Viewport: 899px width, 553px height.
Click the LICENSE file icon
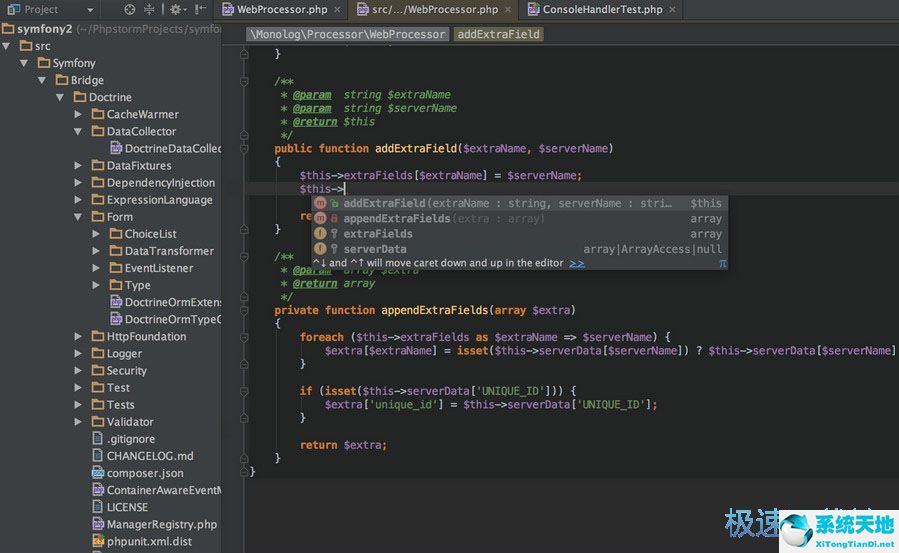(x=98, y=507)
